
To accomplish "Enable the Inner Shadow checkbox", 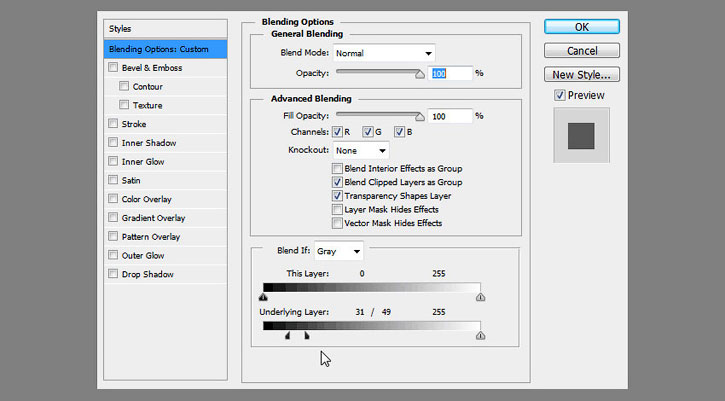I will tap(113, 142).
